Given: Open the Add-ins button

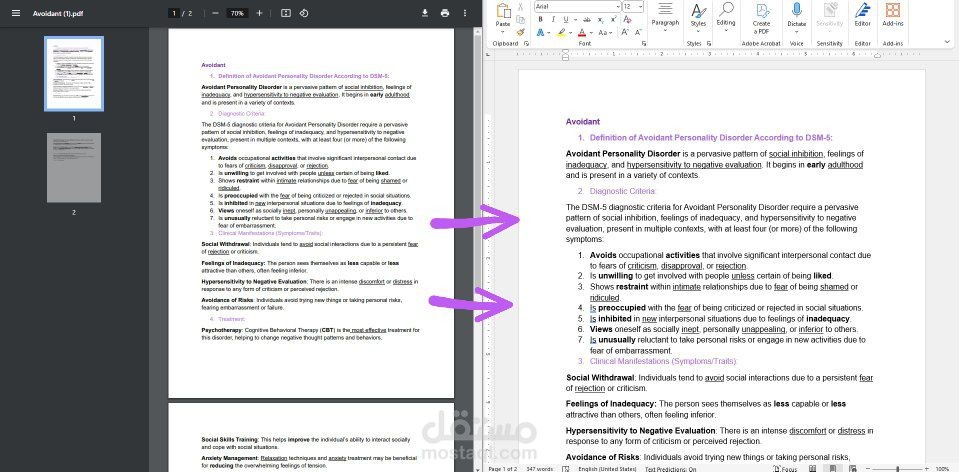Looking at the screenshot, I should (x=893, y=16).
